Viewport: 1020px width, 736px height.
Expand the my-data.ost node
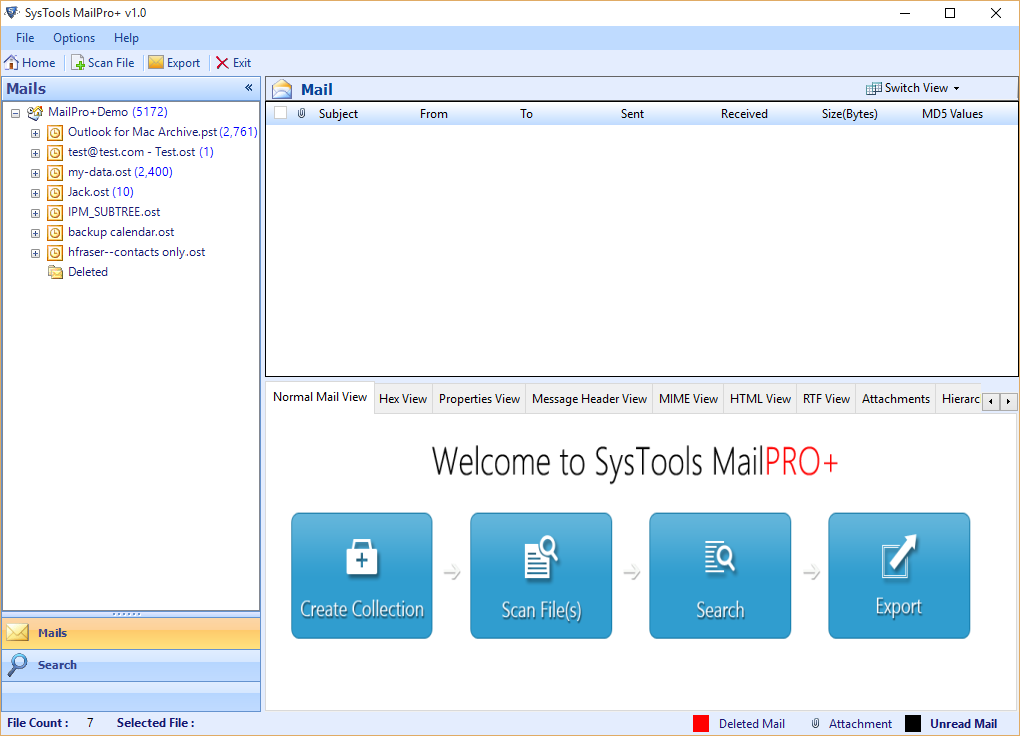[36, 174]
